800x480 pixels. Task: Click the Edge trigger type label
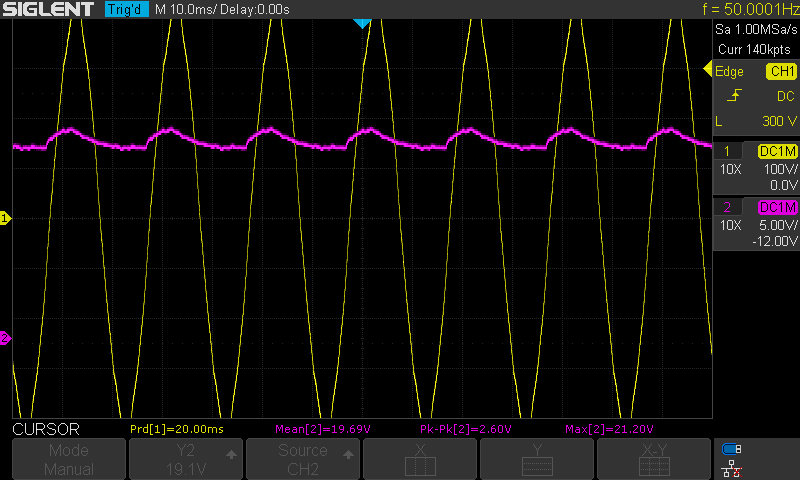(x=729, y=71)
